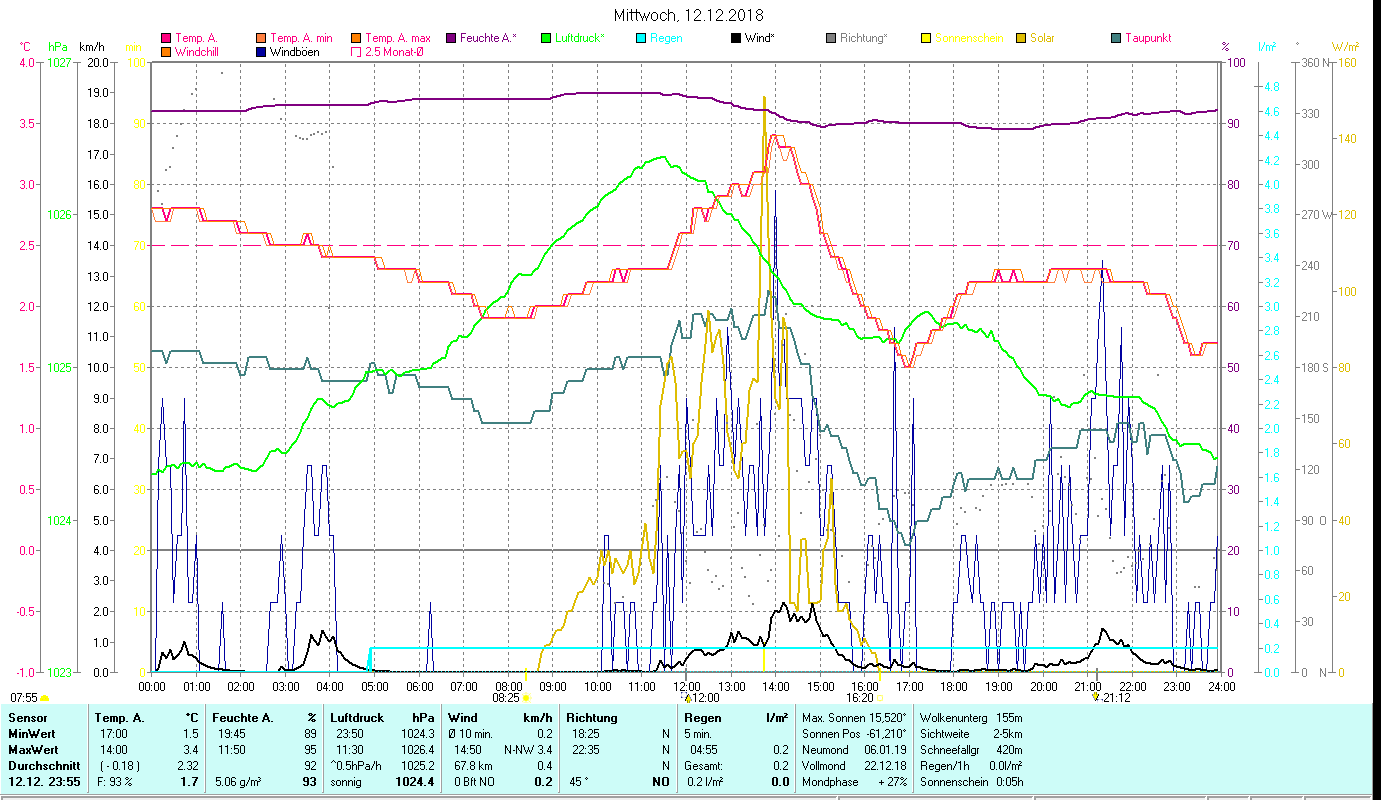Click the Max. Sonnen value row
Viewport: 1381px width, 800px height.
(853, 718)
